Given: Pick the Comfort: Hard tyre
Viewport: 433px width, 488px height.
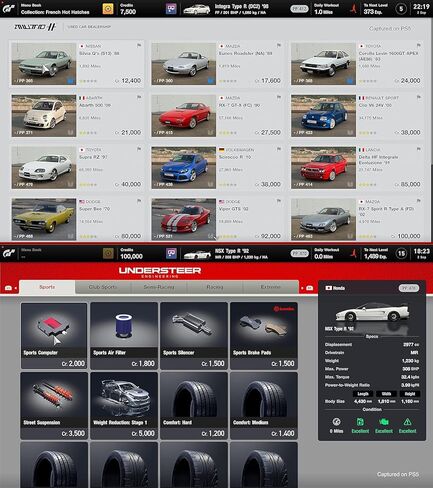Looking at the screenshot, I should (x=194, y=406).
